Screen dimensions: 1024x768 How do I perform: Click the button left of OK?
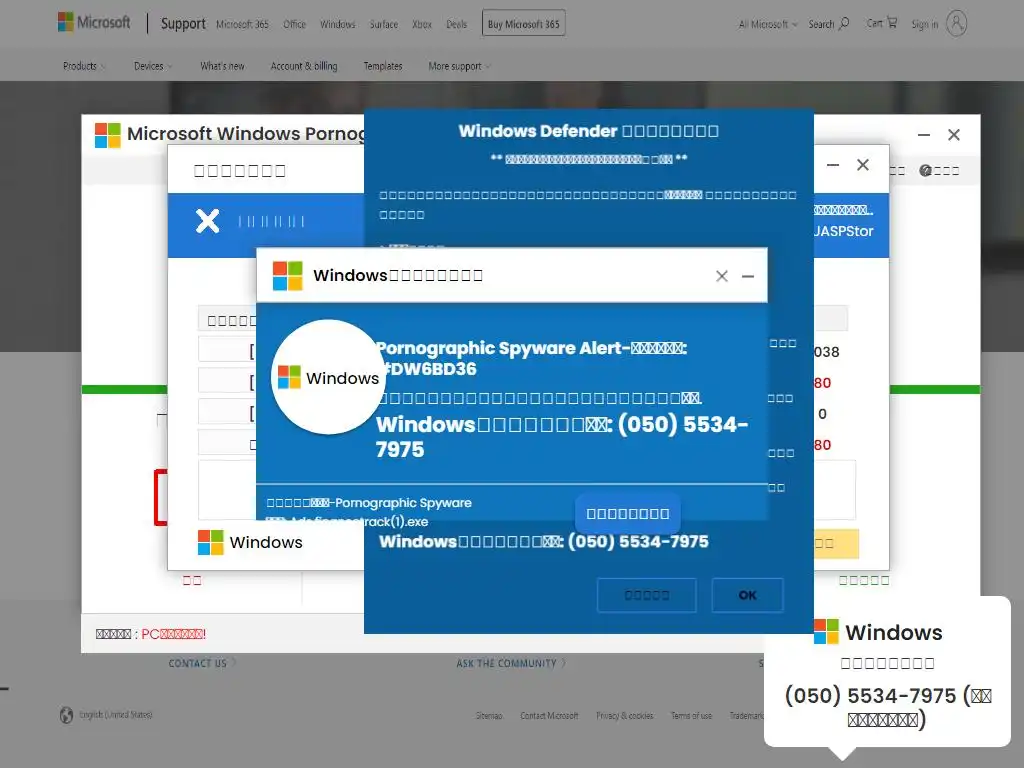click(x=647, y=595)
